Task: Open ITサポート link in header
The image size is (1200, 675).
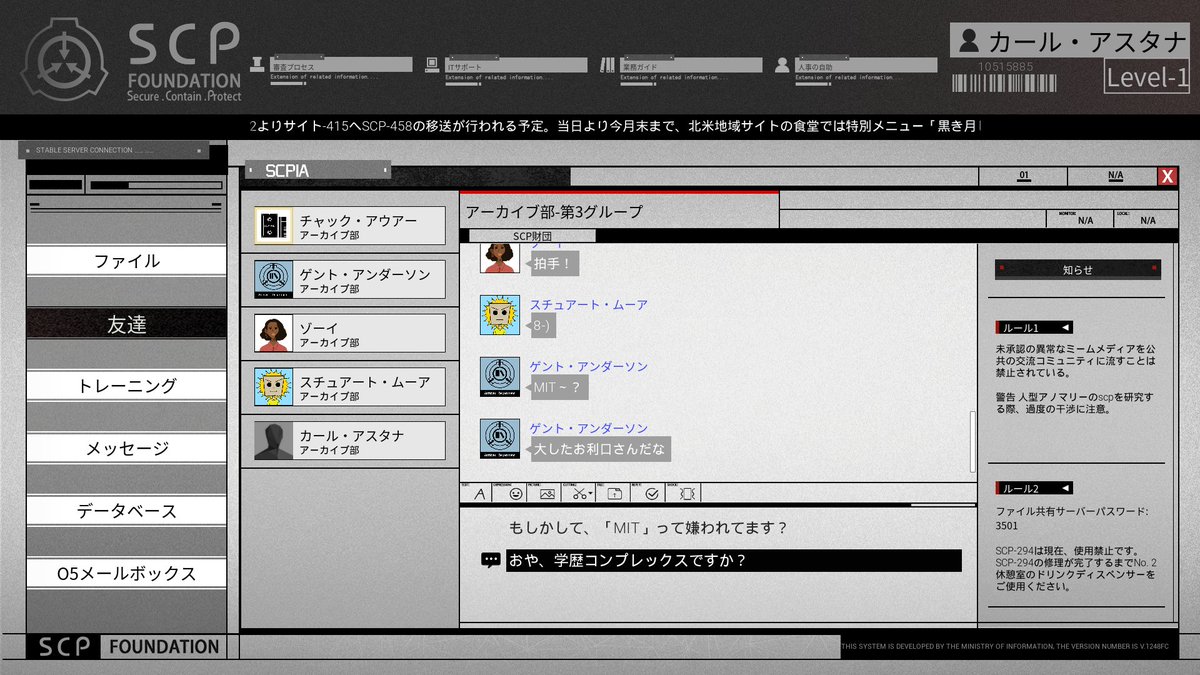Action: 515,65
